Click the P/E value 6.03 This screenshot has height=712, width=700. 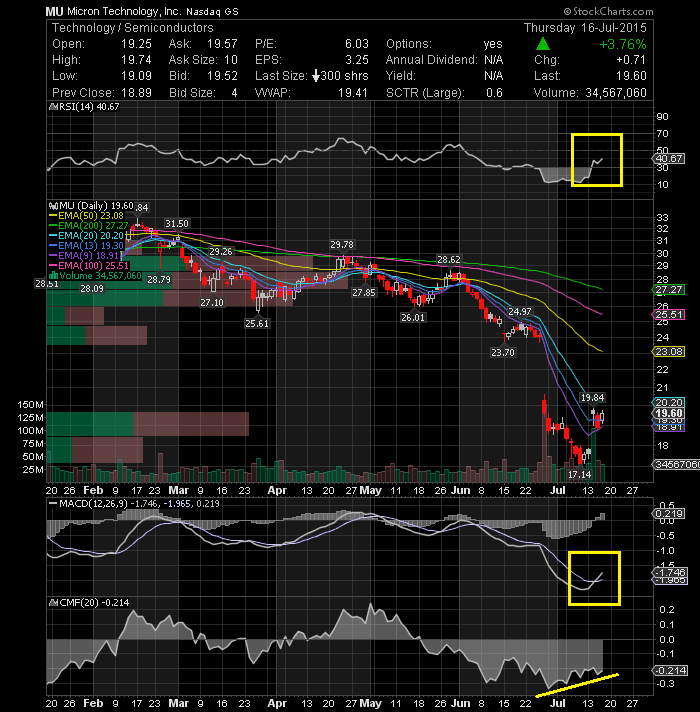coord(357,44)
